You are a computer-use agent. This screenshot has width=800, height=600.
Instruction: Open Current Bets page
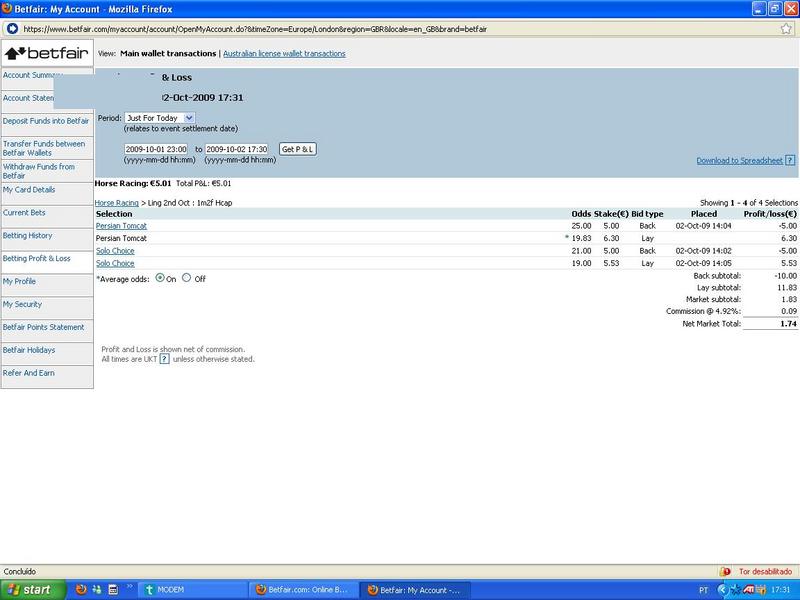(24, 212)
